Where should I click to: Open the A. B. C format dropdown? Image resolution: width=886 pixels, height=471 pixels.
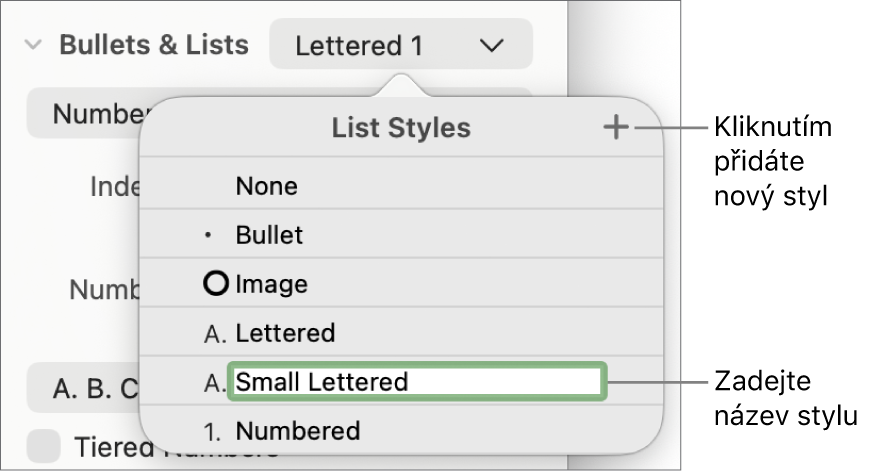click(x=85, y=388)
